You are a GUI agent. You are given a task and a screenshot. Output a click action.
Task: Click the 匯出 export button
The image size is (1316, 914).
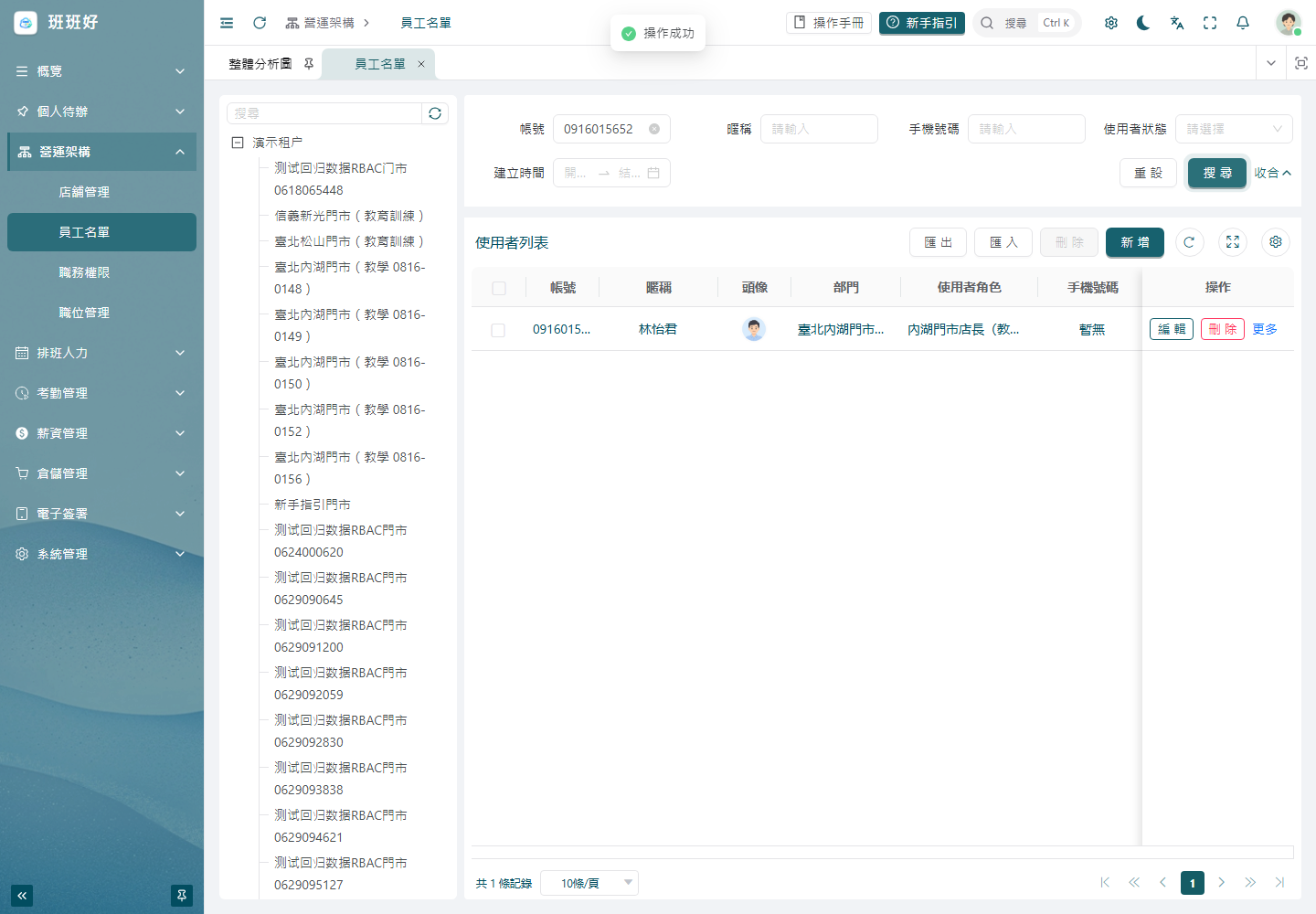[x=938, y=242]
